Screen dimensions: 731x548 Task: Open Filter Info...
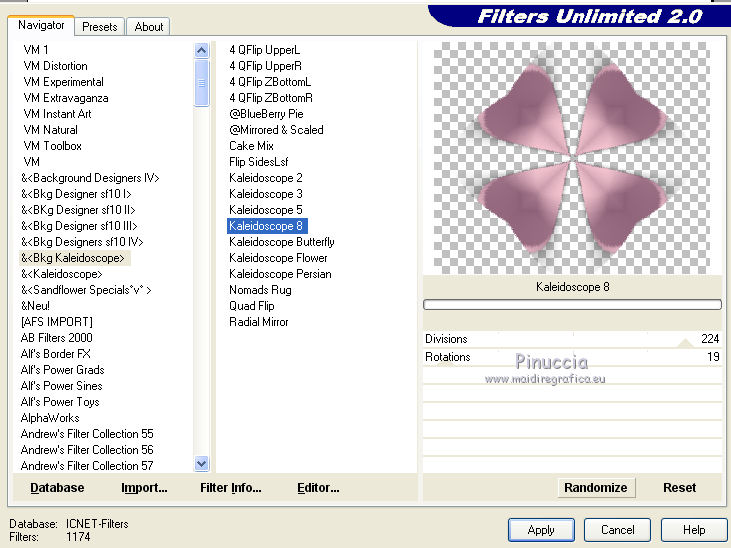tap(231, 487)
